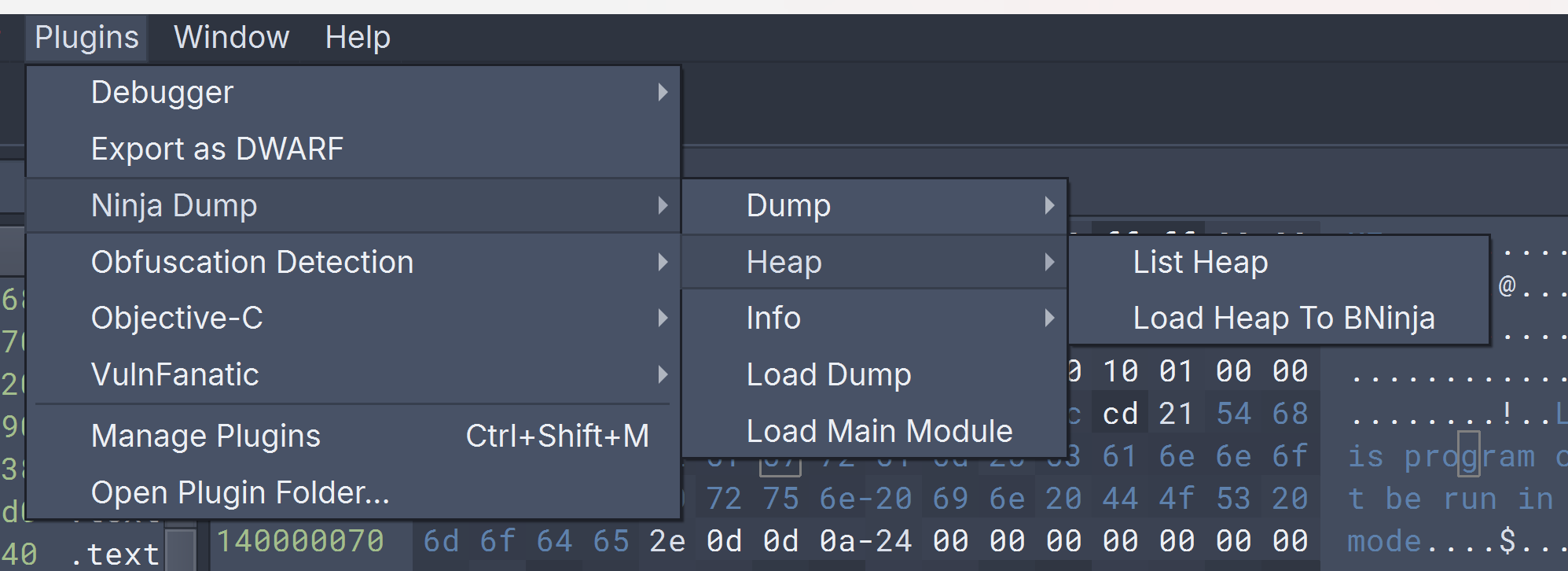Expand the Debugger submenu arrow
Image resolution: width=1568 pixels, height=571 pixels.
[663, 92]
